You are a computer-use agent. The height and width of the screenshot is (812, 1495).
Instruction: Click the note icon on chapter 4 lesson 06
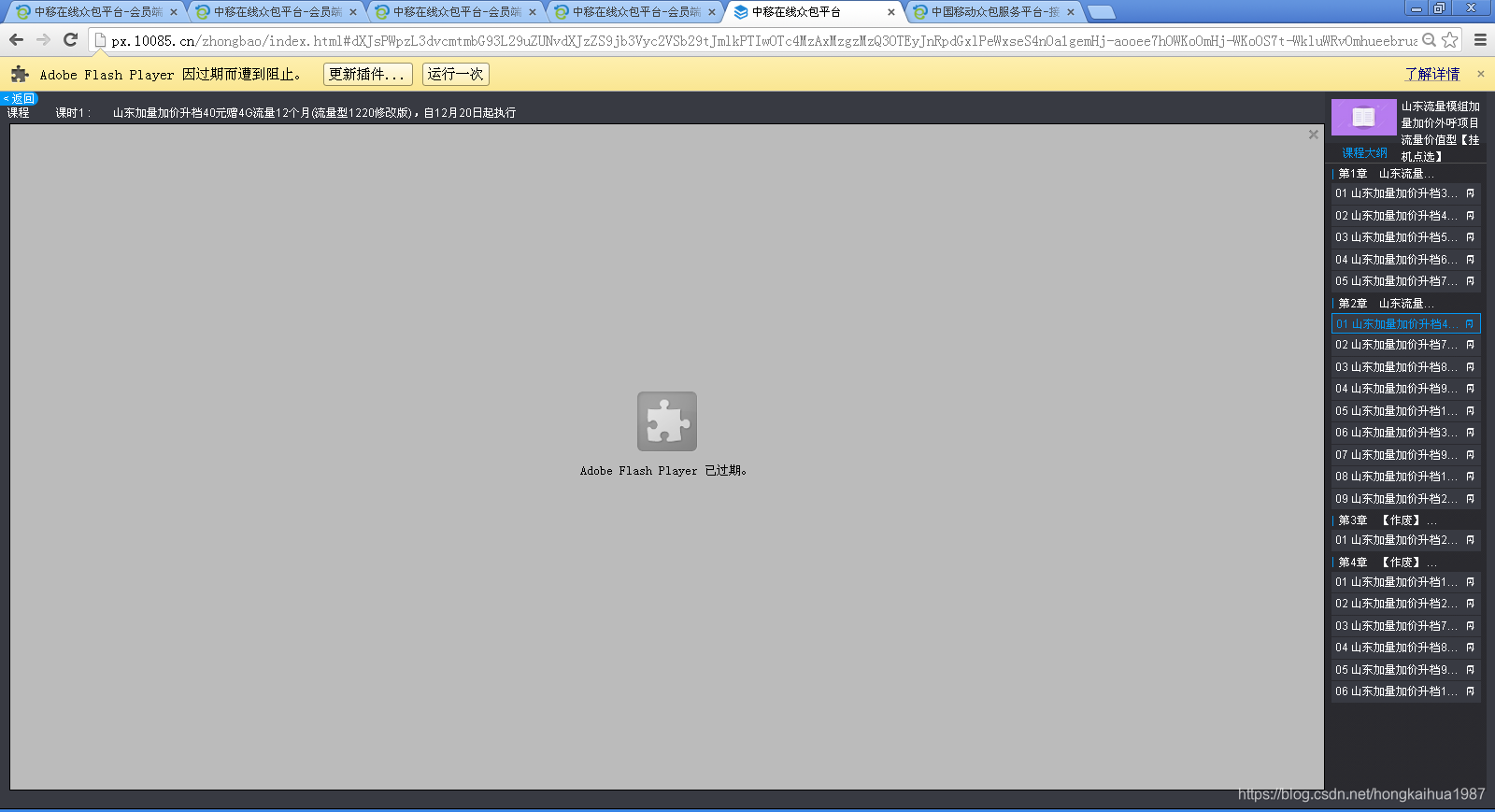click(x=1470, y=691)
